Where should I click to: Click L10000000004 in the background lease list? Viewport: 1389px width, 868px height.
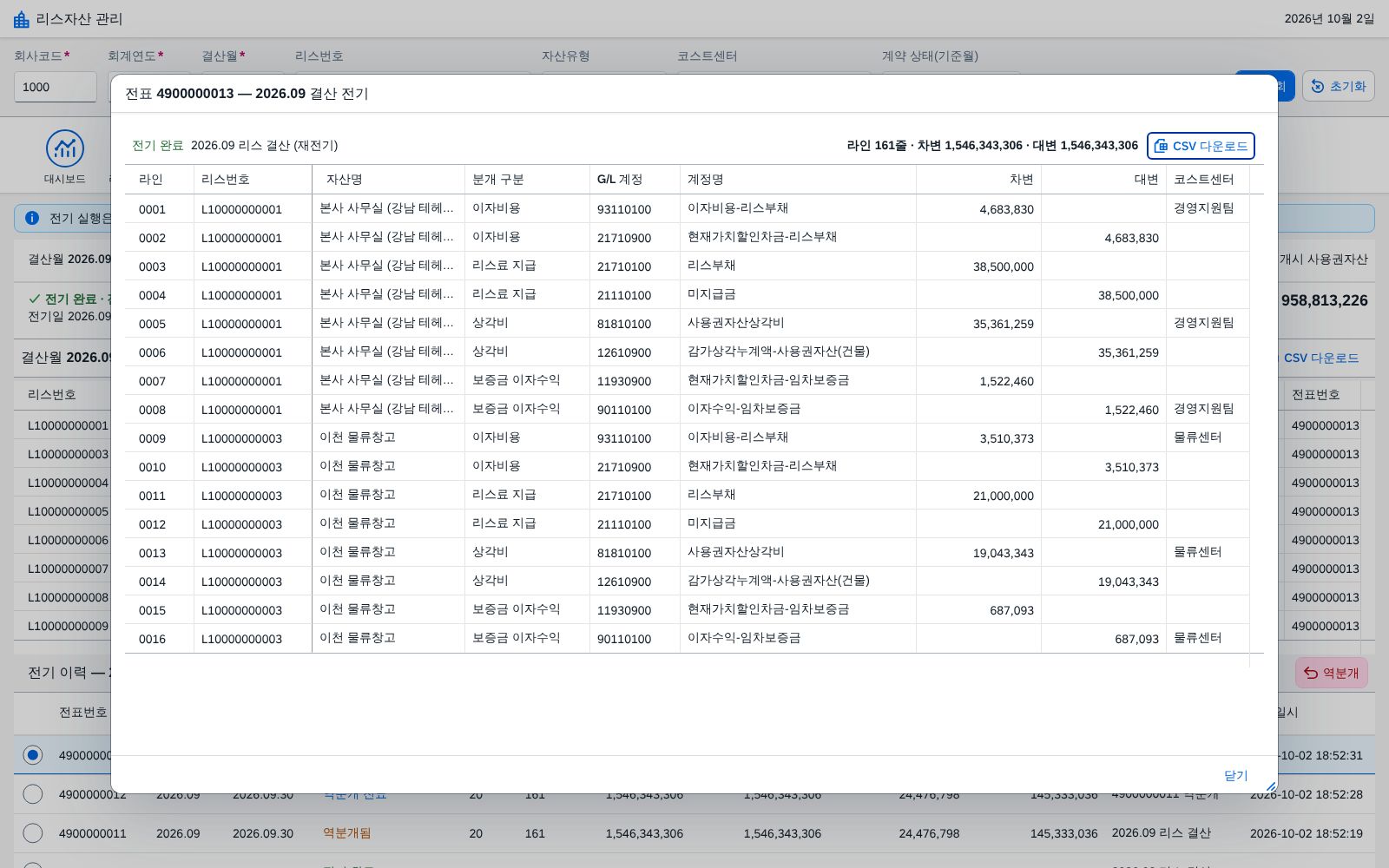tap(68, 483)
